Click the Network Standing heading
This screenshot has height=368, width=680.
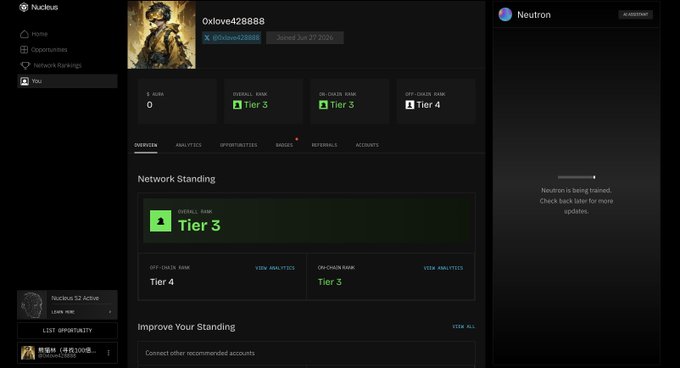click(x=177, y=179)
